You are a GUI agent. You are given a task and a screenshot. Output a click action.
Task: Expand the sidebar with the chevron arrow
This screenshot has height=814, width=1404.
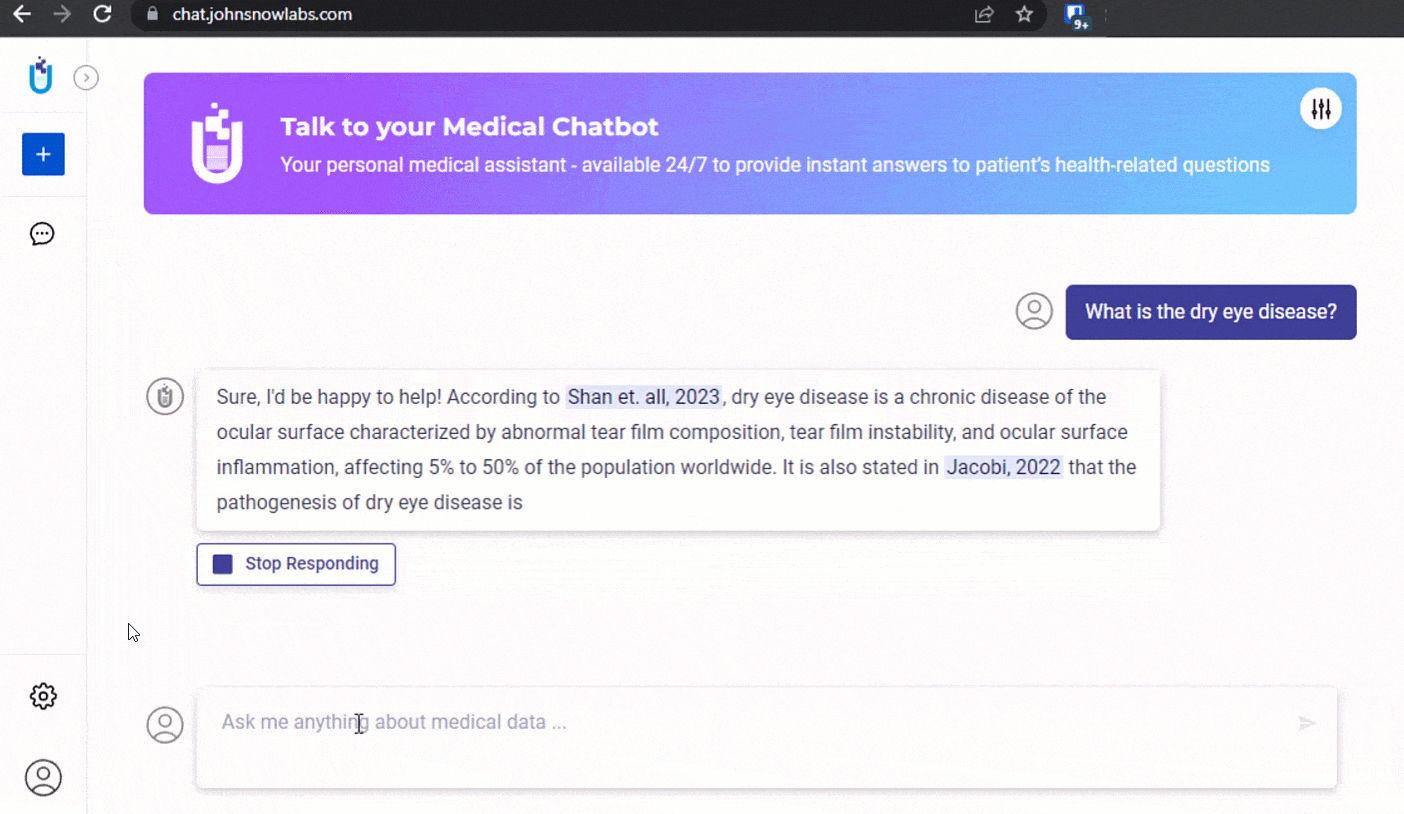coord(86,77)
